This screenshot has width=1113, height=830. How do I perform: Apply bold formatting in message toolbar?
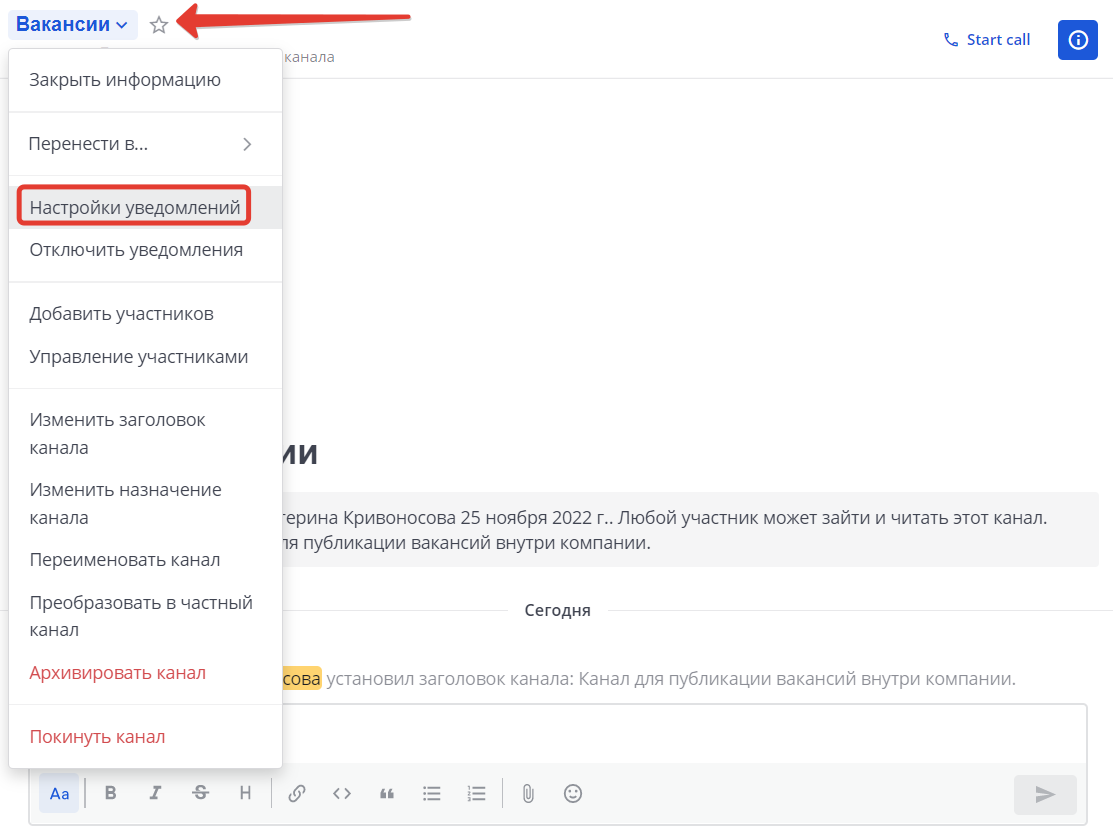(x=110, y=793)
